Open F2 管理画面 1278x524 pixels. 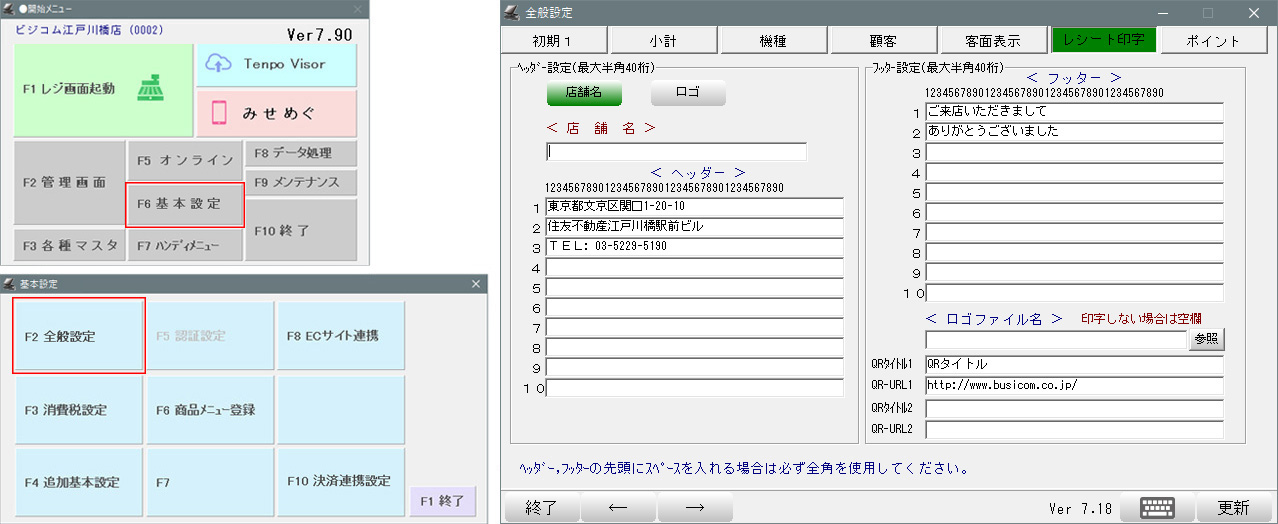[69, 184]
